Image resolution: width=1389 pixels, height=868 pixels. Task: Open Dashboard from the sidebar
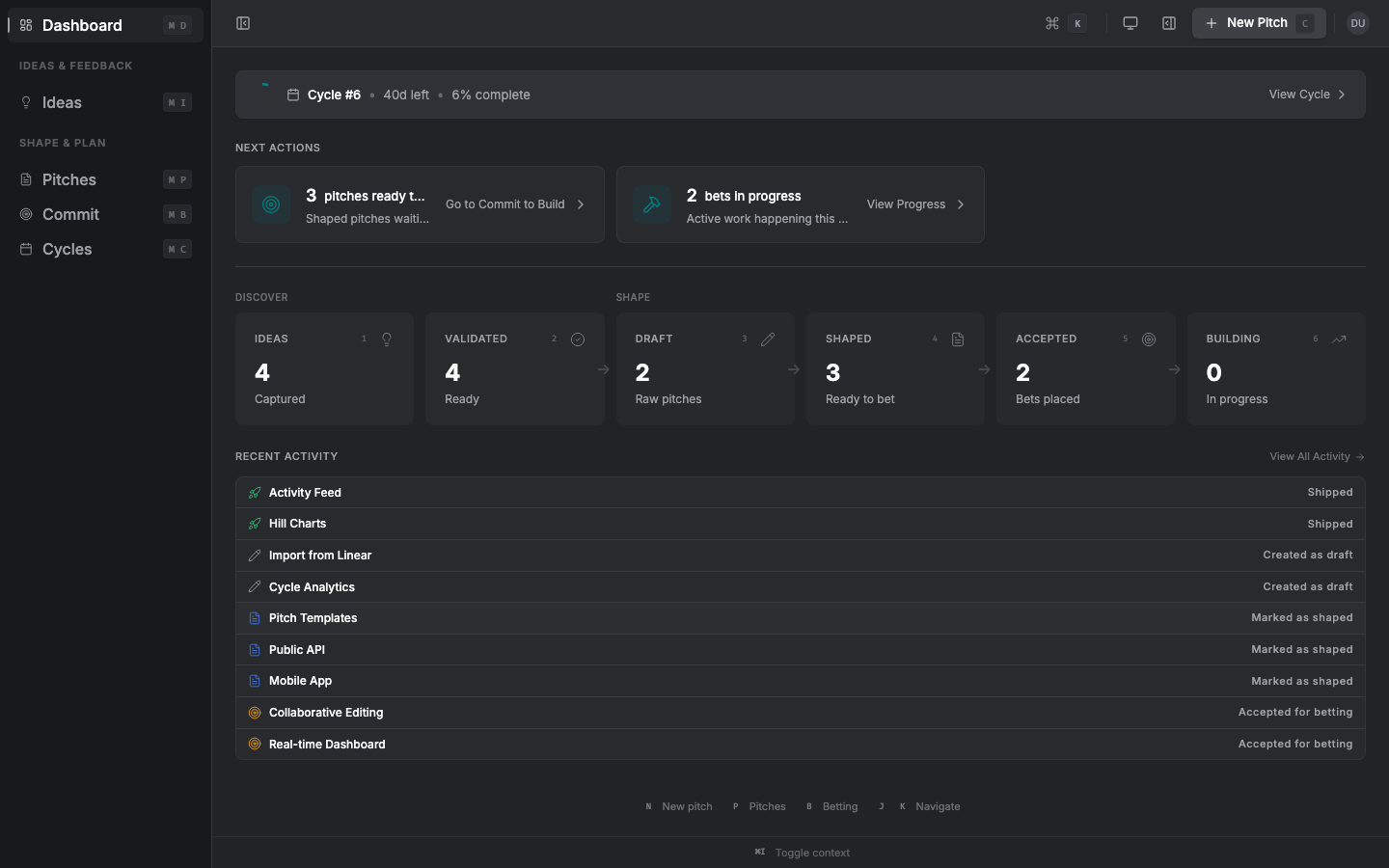pyautogui.click(x=82, y=25)
